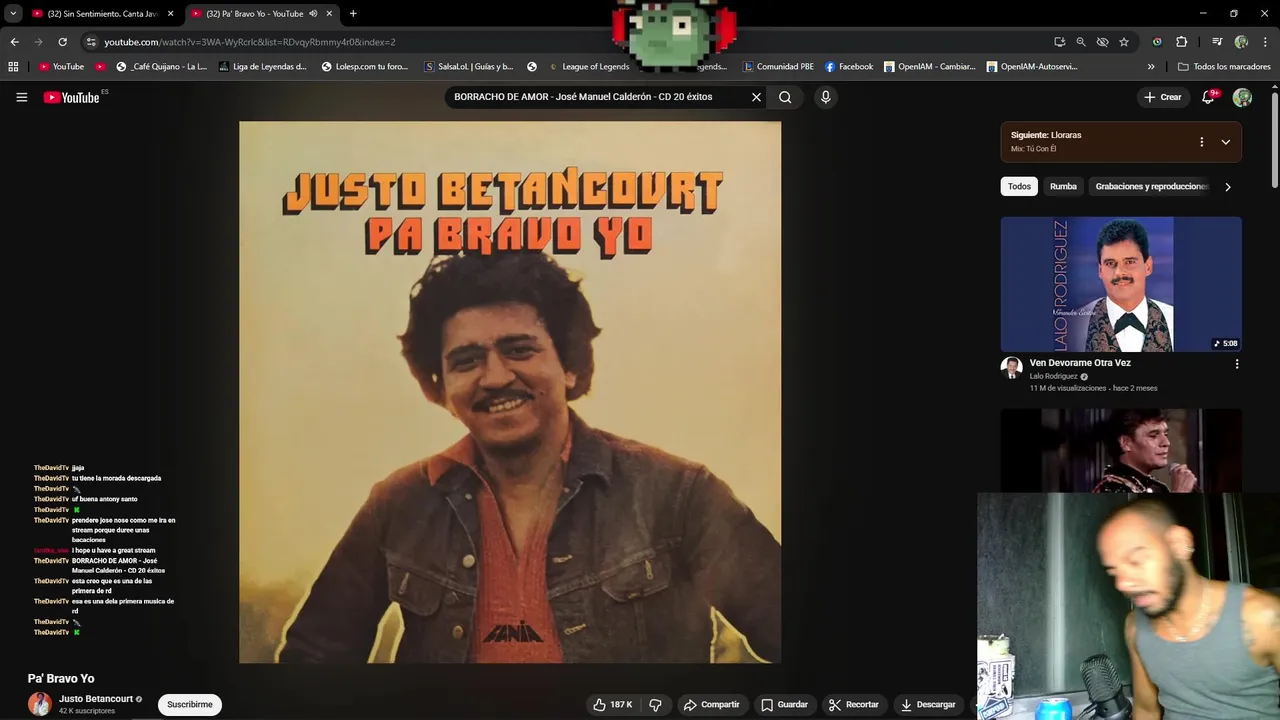This screenshot has height=720, width=1280.
Task: Mute audio on Pa' Bravo Yo tab
Action: pyautogui.click(x=313, y=14)
